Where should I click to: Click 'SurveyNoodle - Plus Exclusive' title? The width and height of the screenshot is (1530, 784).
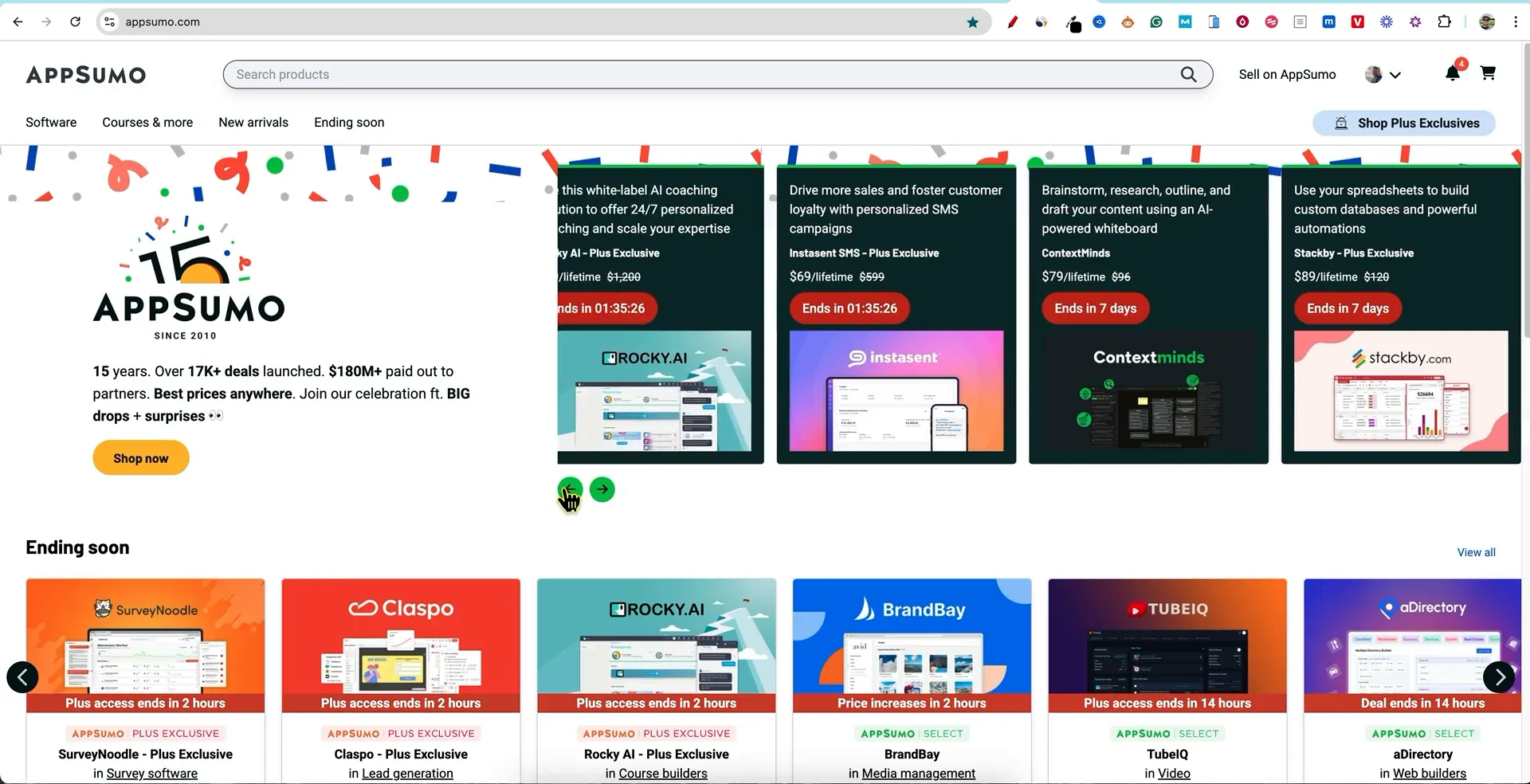(x=146, y=754)
